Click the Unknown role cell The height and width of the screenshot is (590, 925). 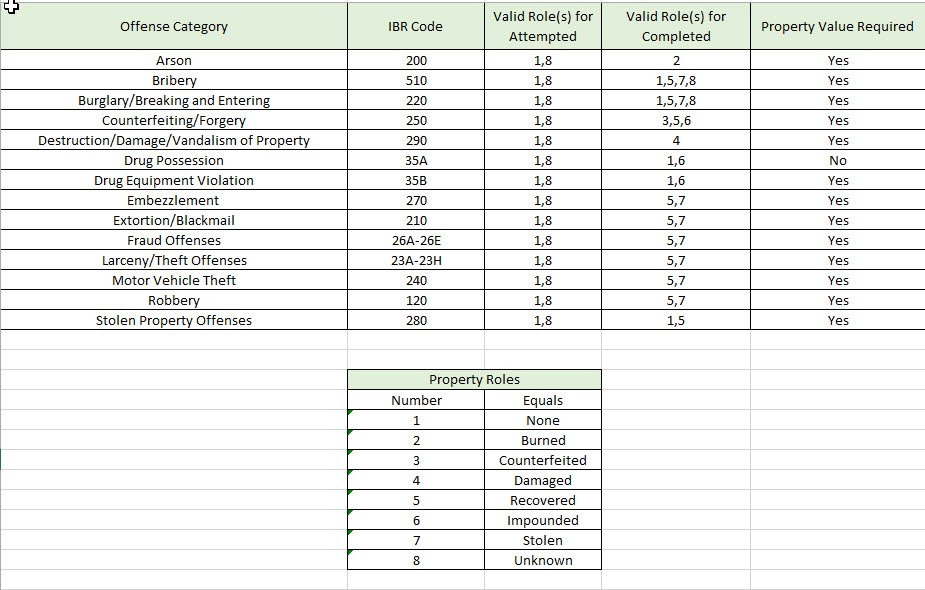[x=543, y=561]
